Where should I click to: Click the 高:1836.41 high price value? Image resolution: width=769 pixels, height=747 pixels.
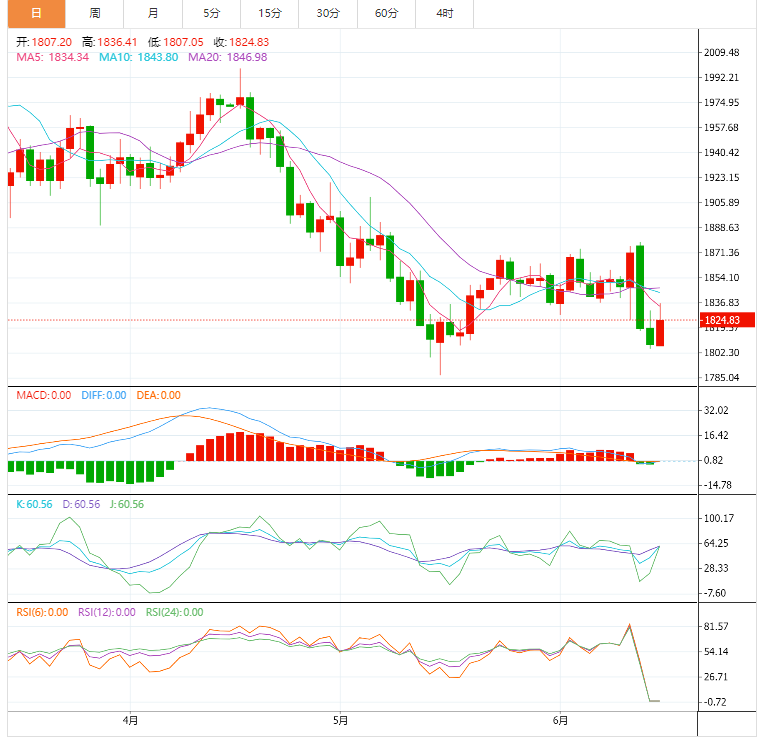(x=109, y=42)
